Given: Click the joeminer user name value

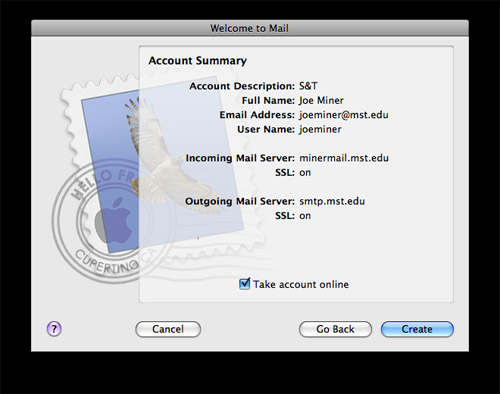Looking at the screenshot, I should click(320, 129).
